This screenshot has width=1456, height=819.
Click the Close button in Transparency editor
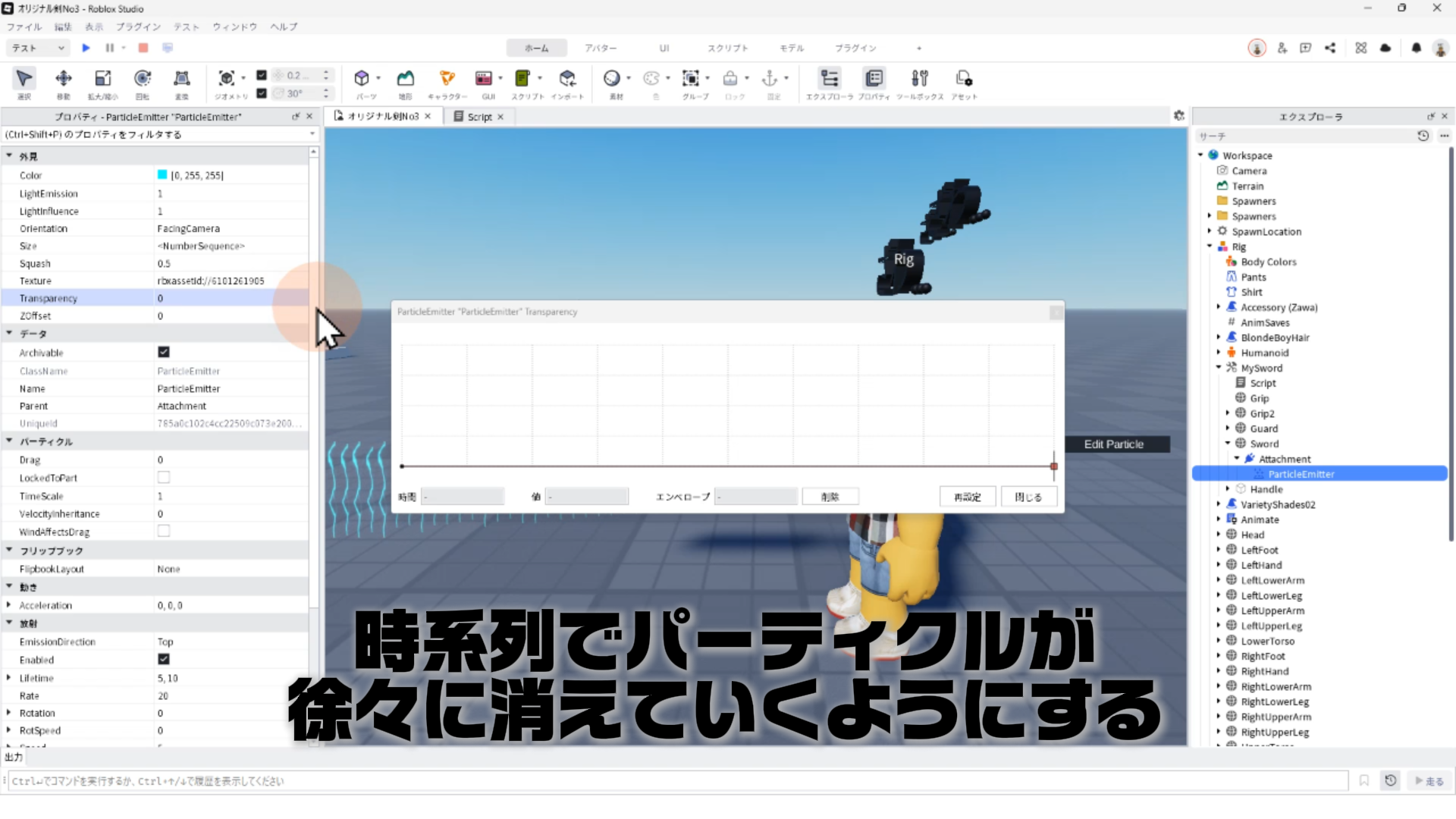(x=1028, y=497)
